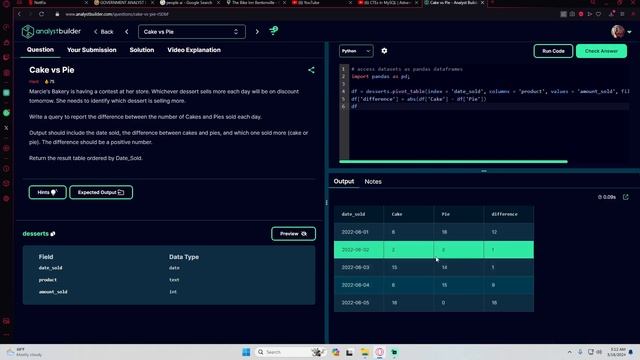640x360 pixels.
Task: Go to the previous question arrow
Action: pos(127,31)
